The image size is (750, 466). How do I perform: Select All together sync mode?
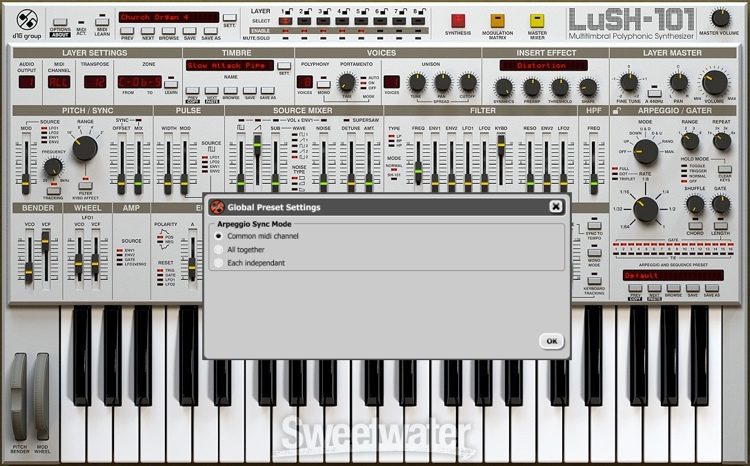click(x=219, y=249)
